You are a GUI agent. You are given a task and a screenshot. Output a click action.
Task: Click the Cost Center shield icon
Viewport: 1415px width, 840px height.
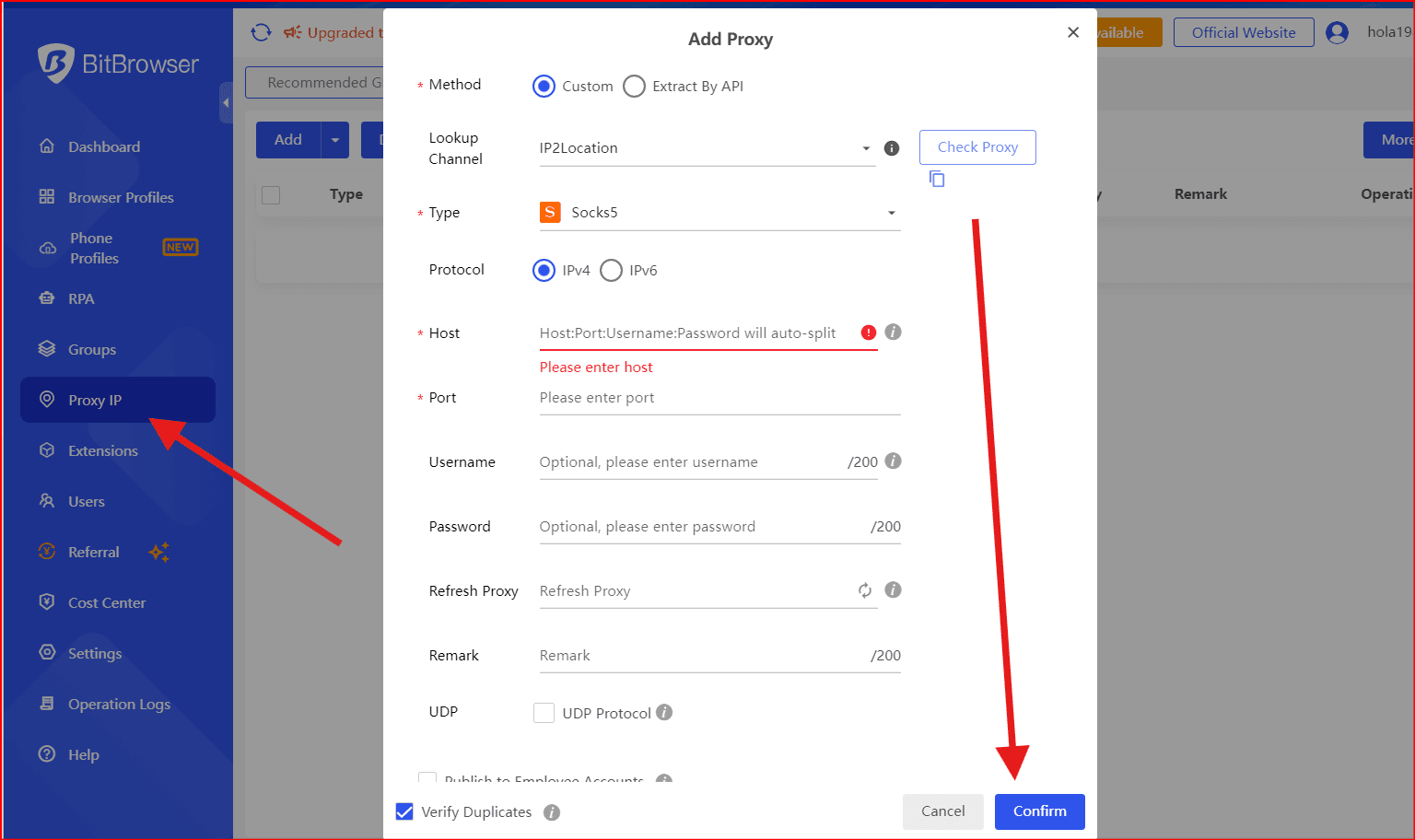pyautogui.click(x=47, y=602)
